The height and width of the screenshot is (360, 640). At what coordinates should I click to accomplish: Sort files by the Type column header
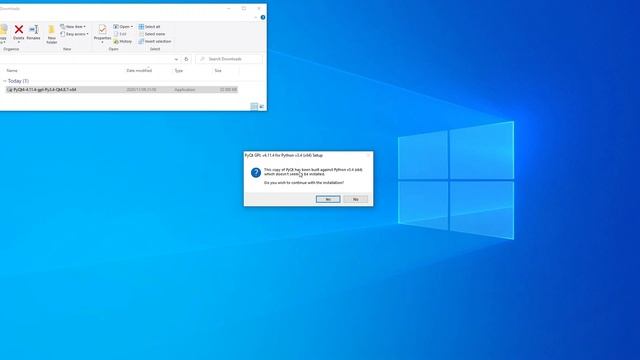pos(179,71)
